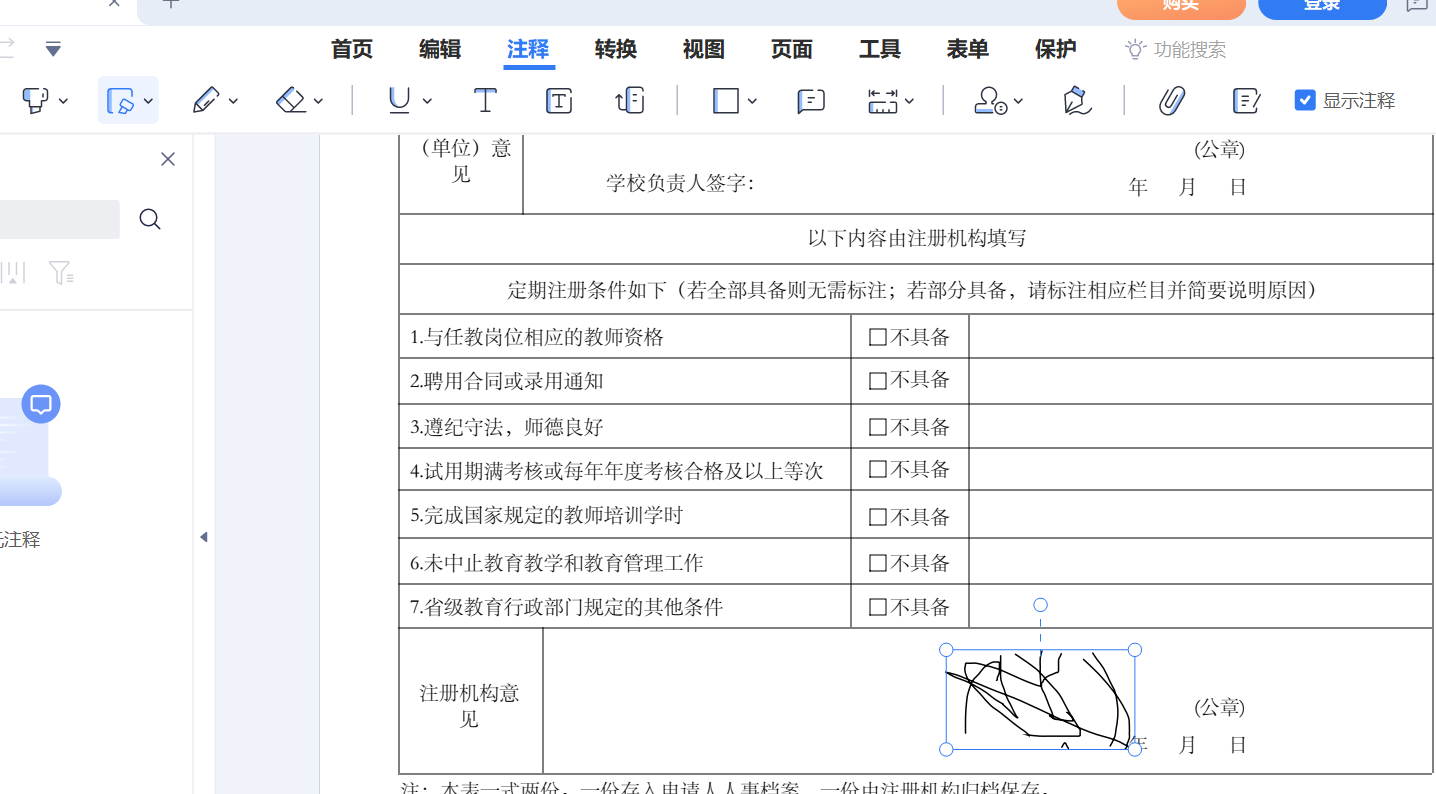Open the stamp tool dropdown
Screen dimensions: 1436x794
click(1018, 100)
